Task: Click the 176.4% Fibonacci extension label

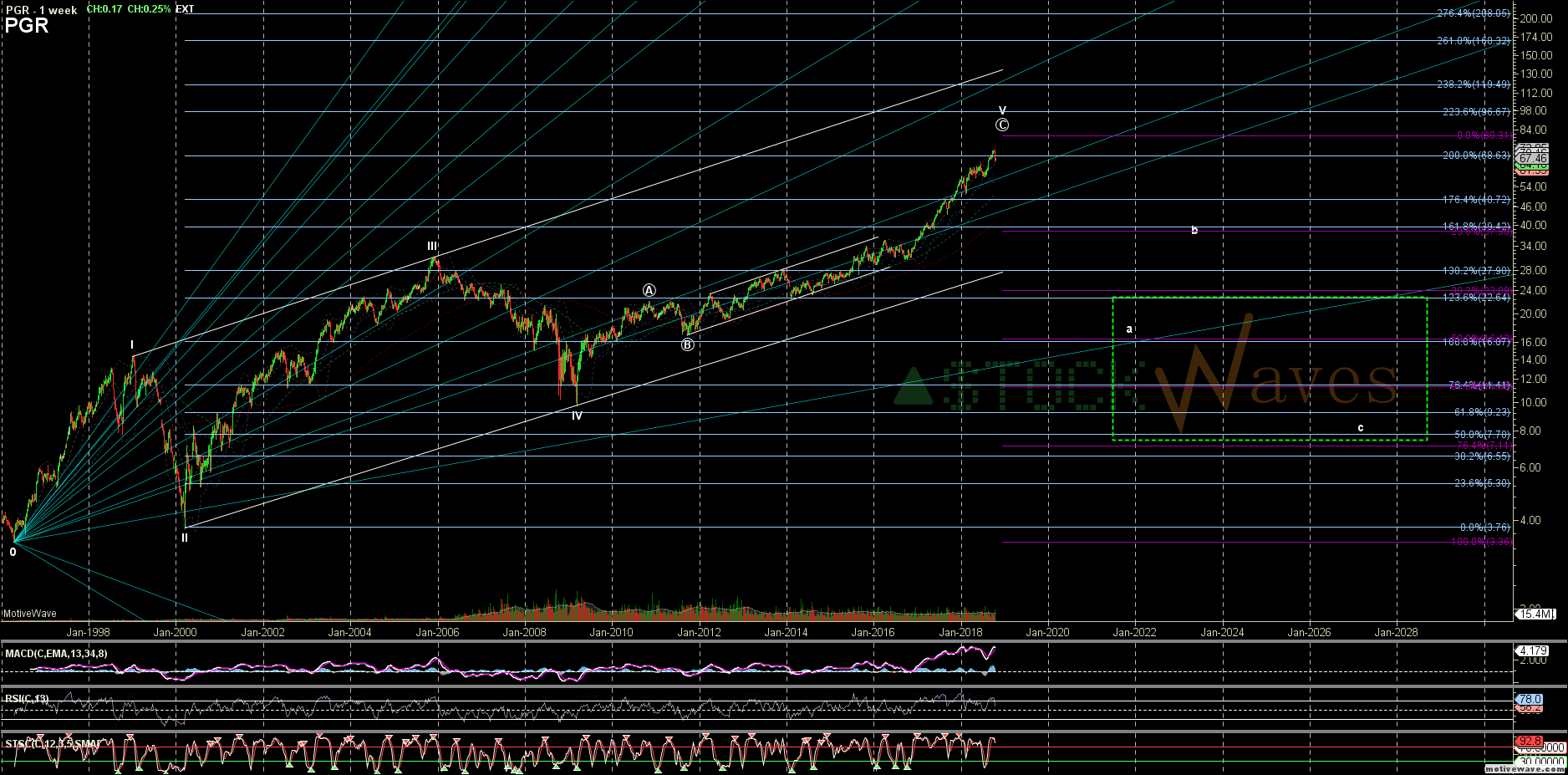Action: [1476, 200]
